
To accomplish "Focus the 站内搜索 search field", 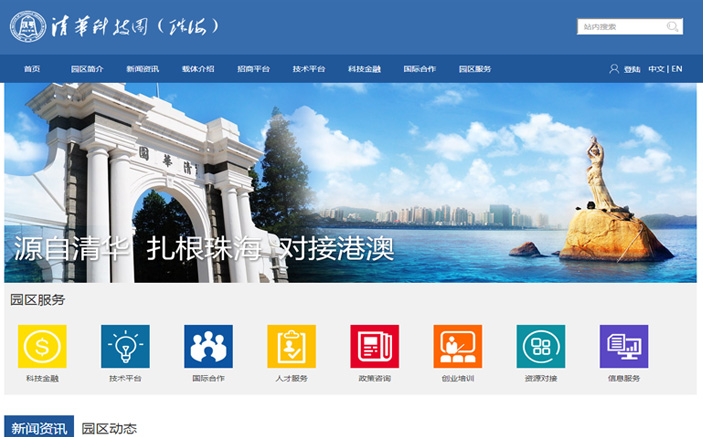I will point(630,27).
